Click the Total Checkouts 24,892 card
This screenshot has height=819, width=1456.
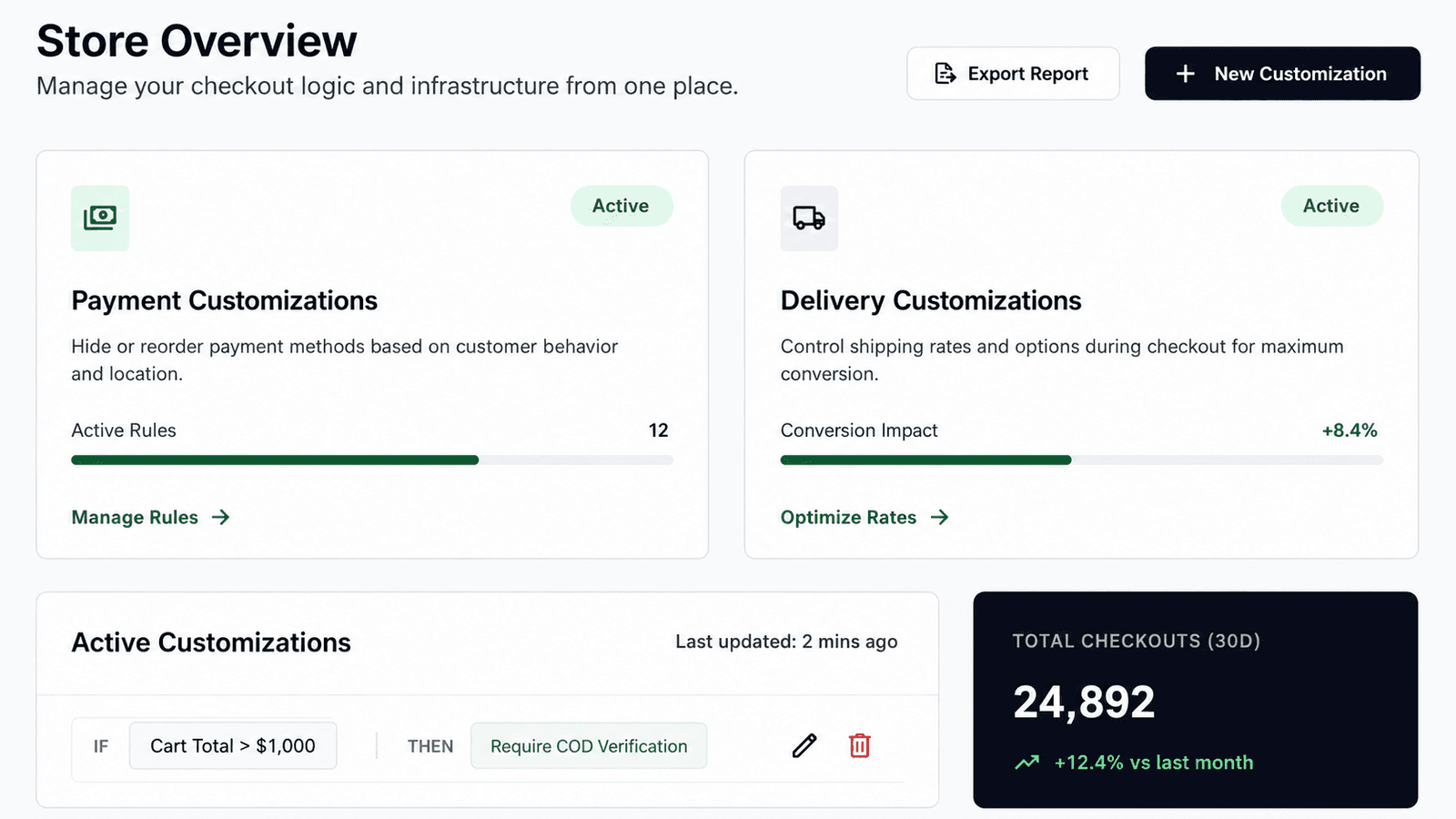[1196, 700]
